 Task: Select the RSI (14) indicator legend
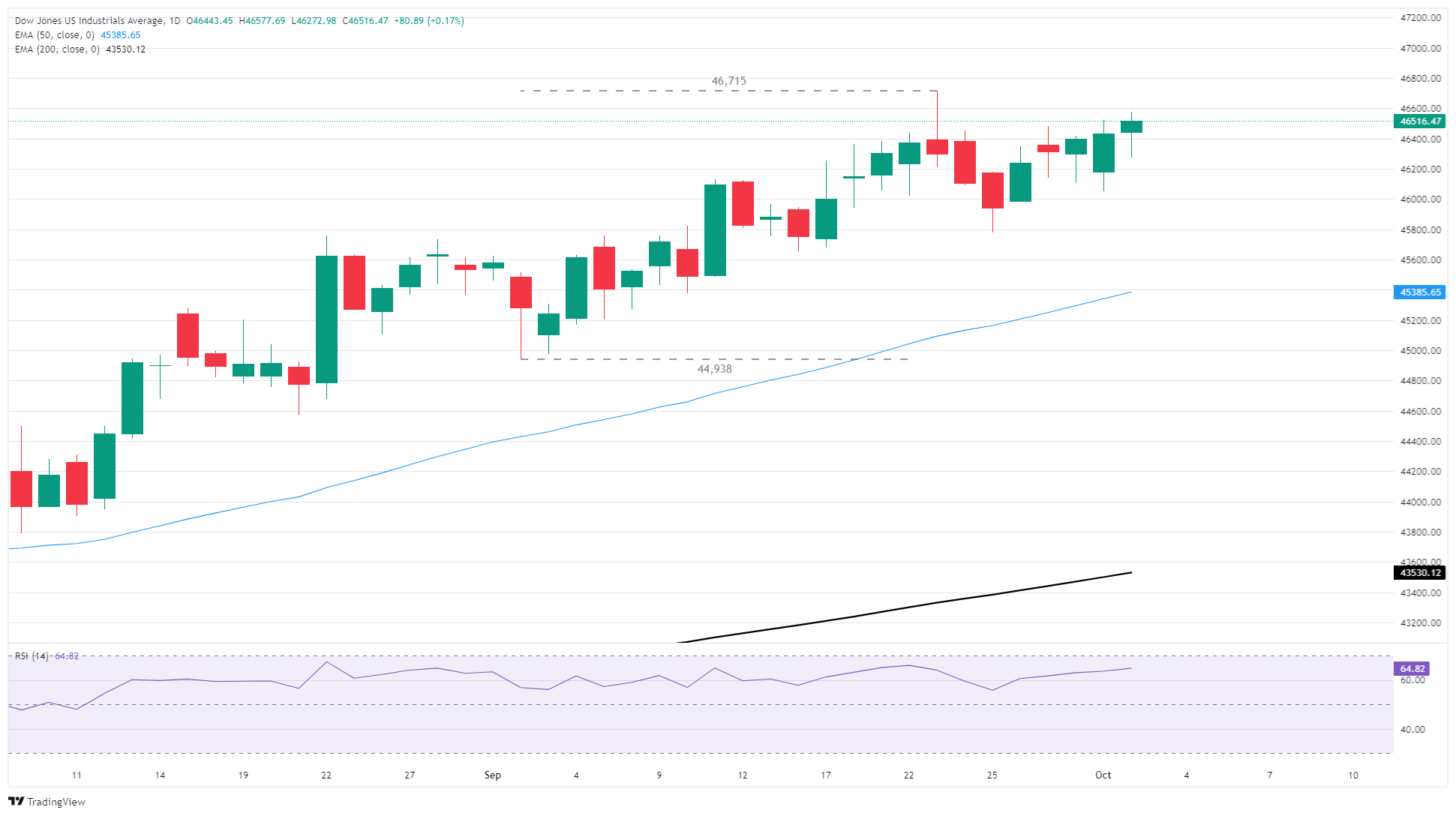click(x=32, y=656)
